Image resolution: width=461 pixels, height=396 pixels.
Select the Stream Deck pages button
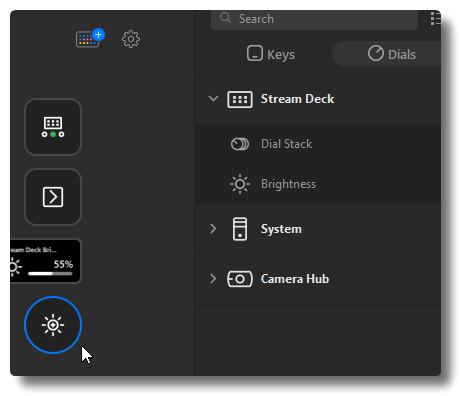click(x=53, y=127)
